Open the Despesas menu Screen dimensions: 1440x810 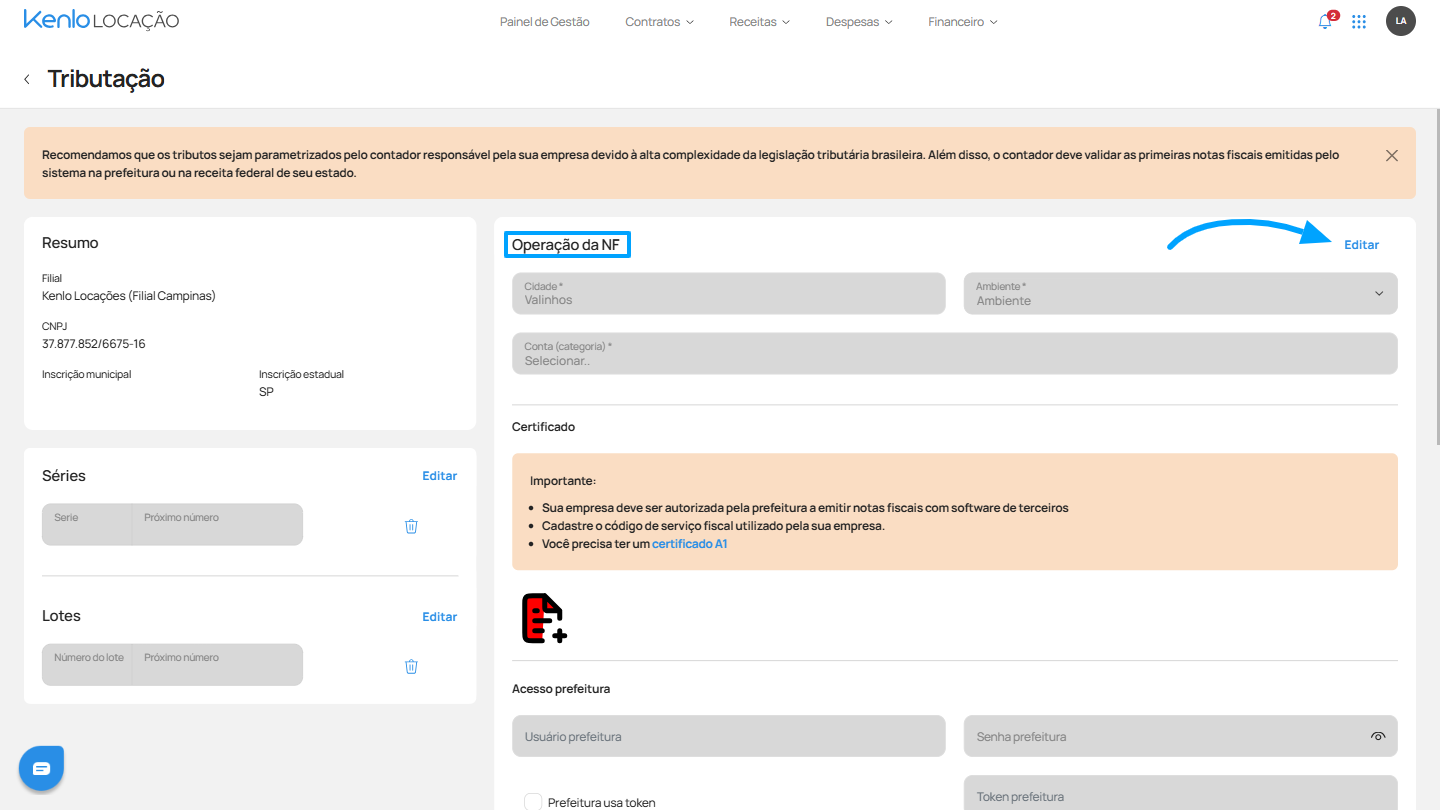pos(859,22)
